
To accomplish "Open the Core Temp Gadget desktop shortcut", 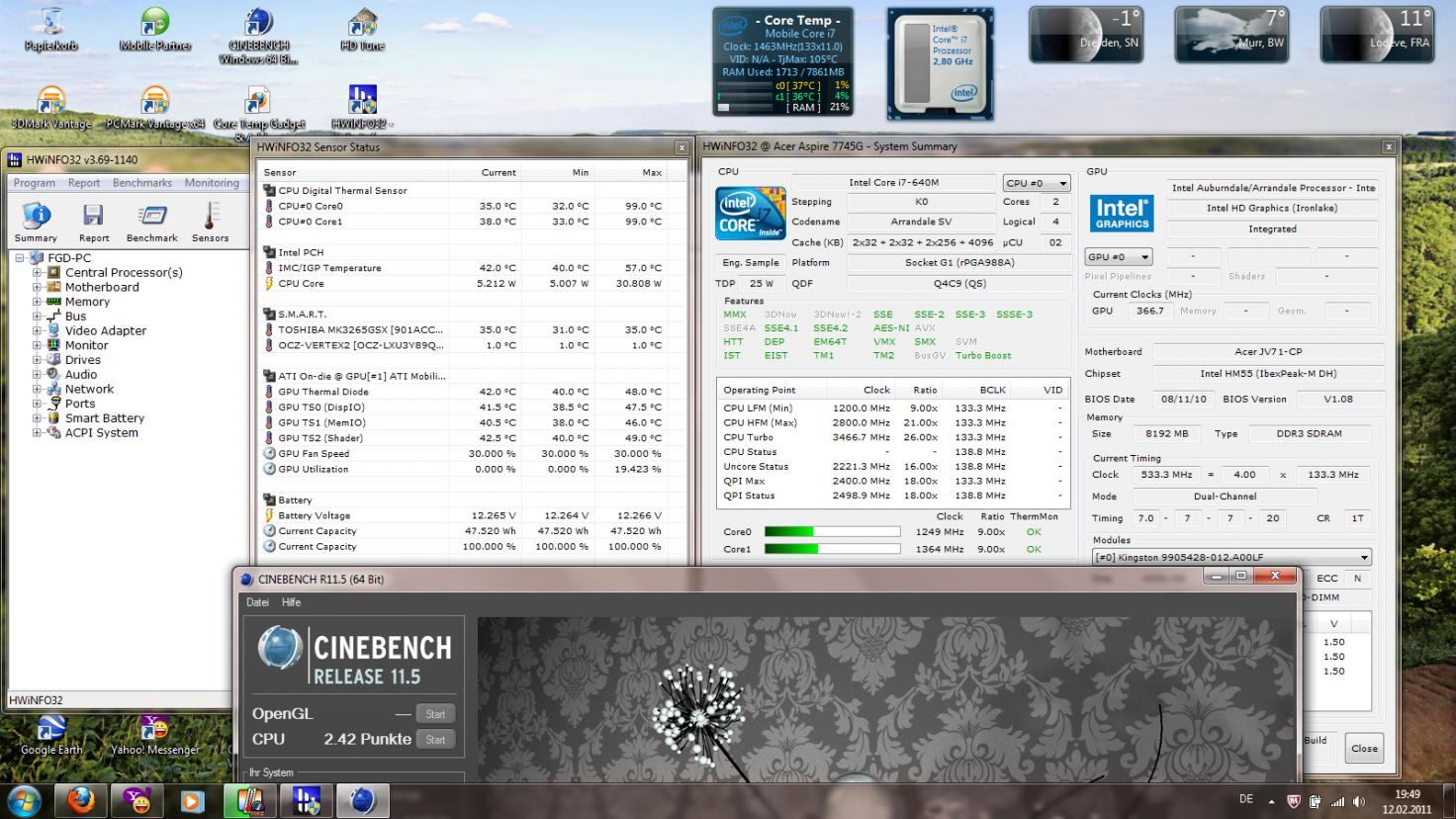I will click(258, 111).
